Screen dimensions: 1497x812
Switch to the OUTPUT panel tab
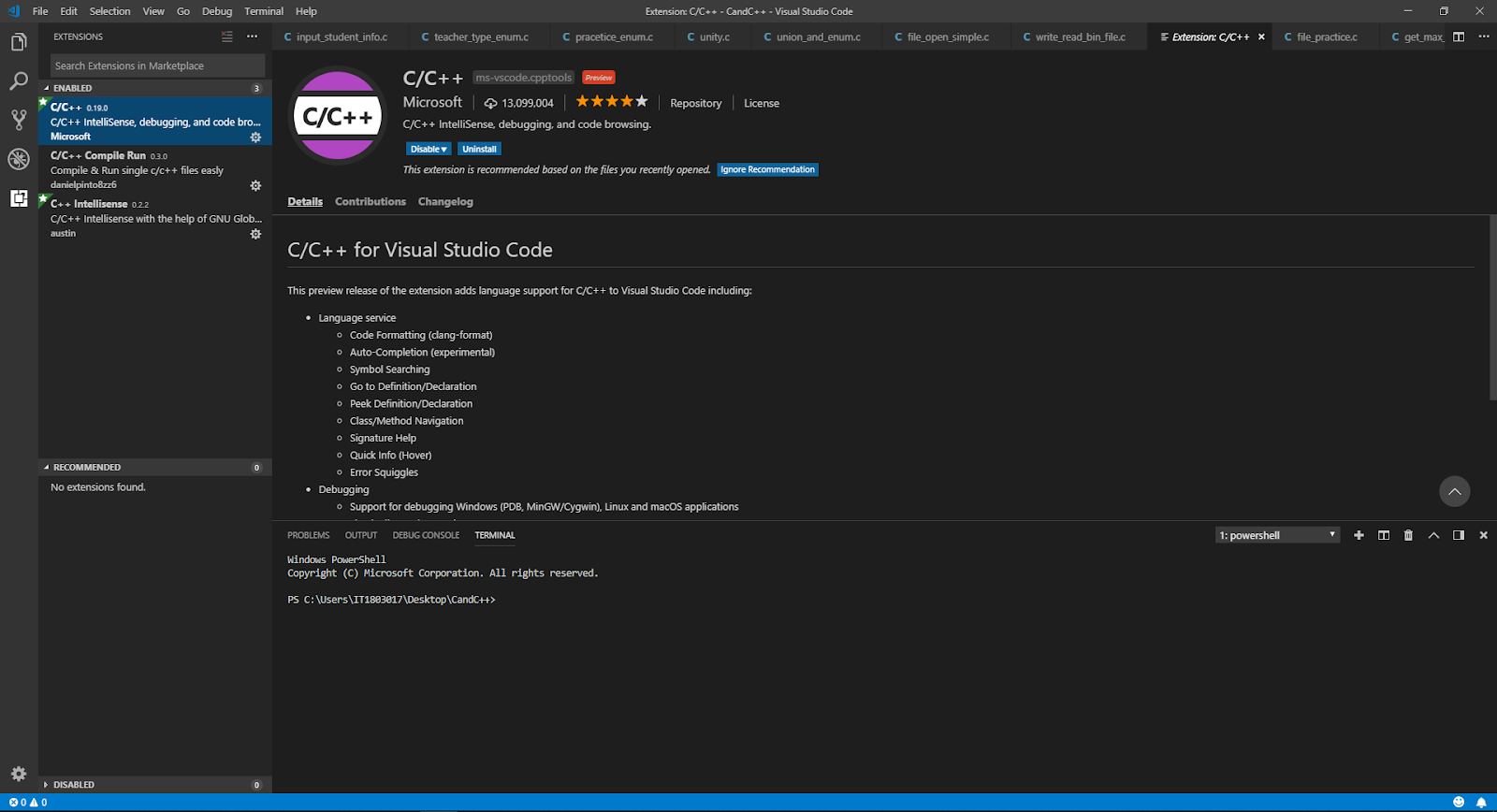(x=361, y=535)
